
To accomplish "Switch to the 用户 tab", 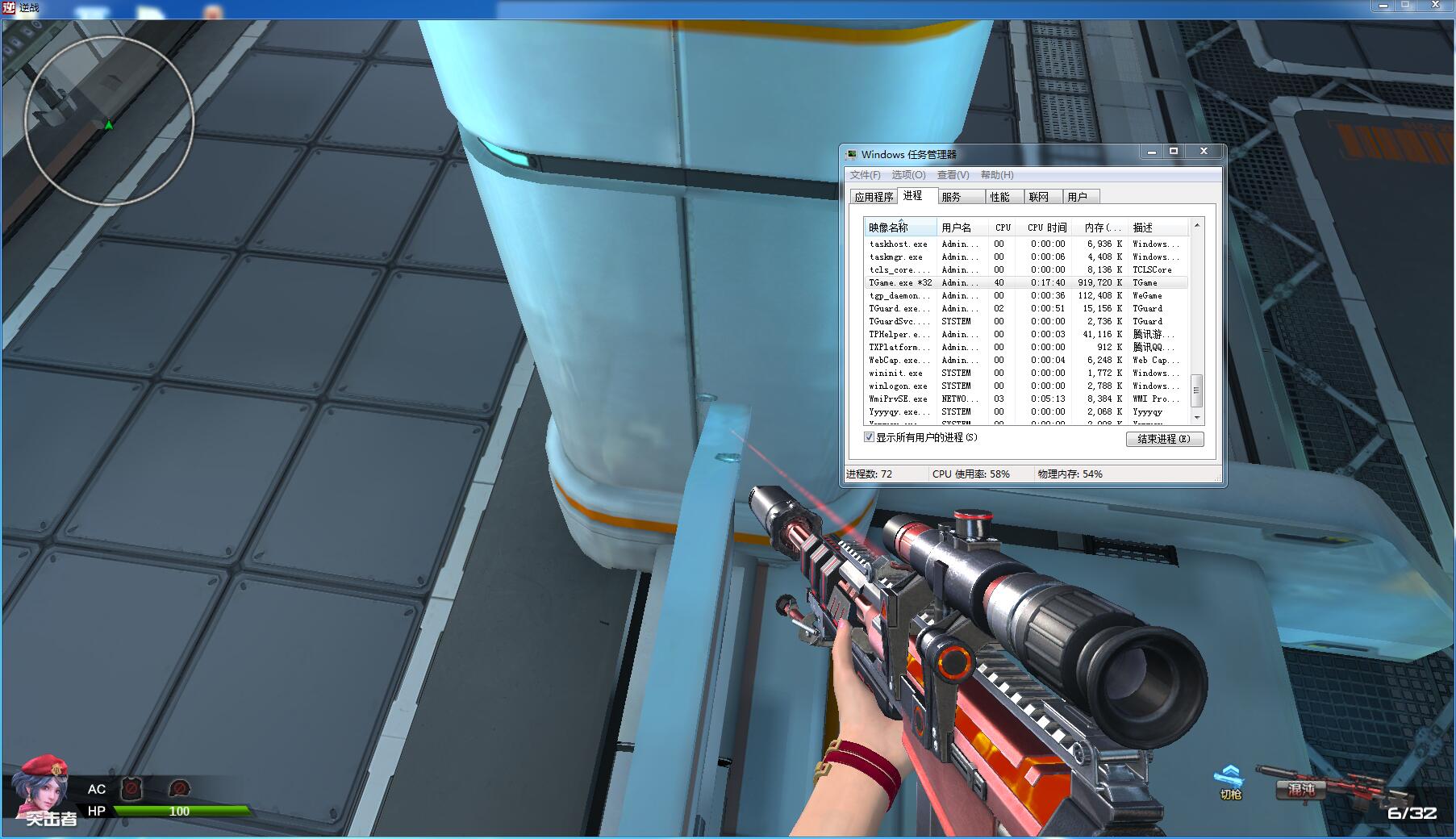I will pos(1082,197).
